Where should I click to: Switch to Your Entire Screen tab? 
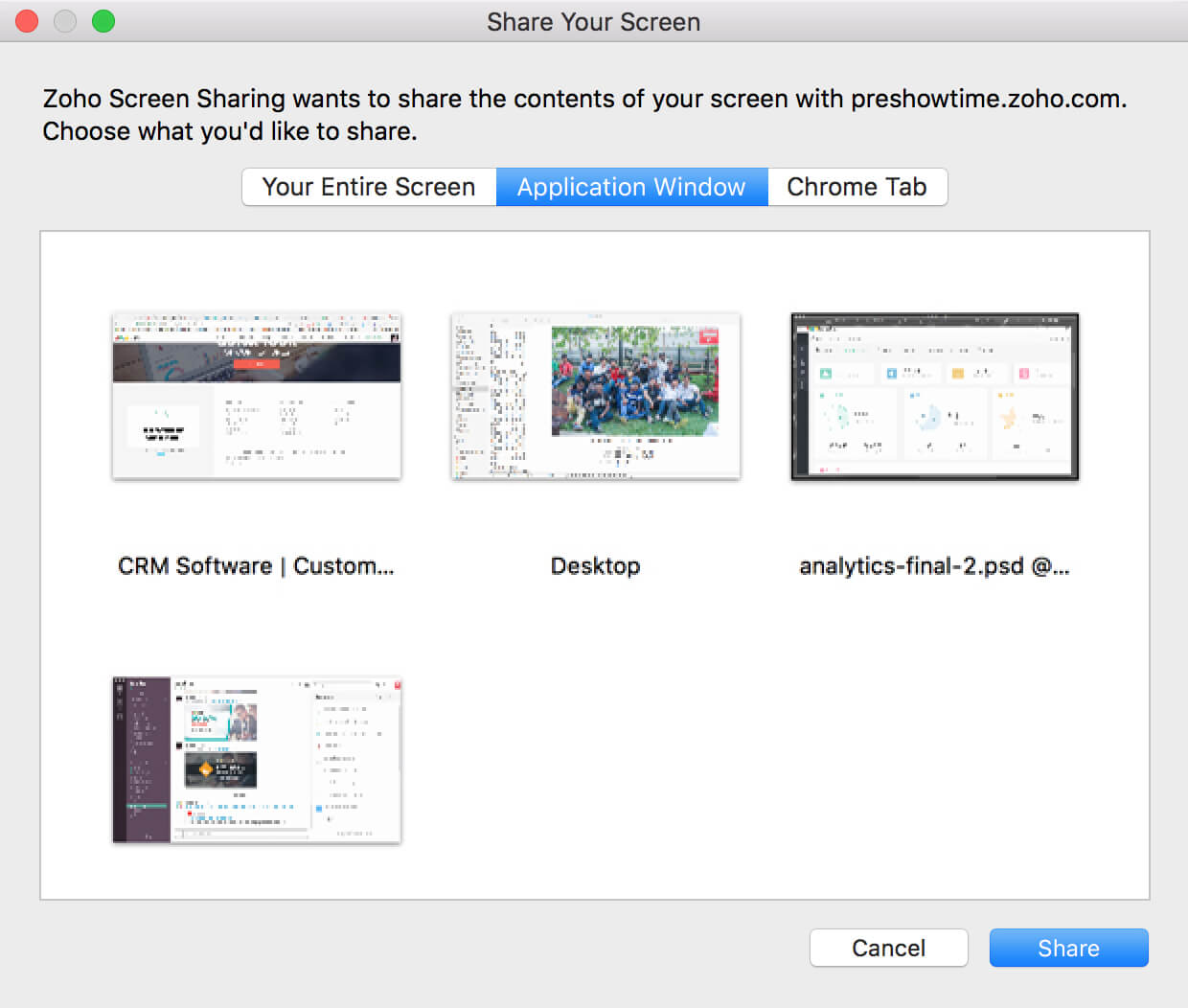click(369, 187)
